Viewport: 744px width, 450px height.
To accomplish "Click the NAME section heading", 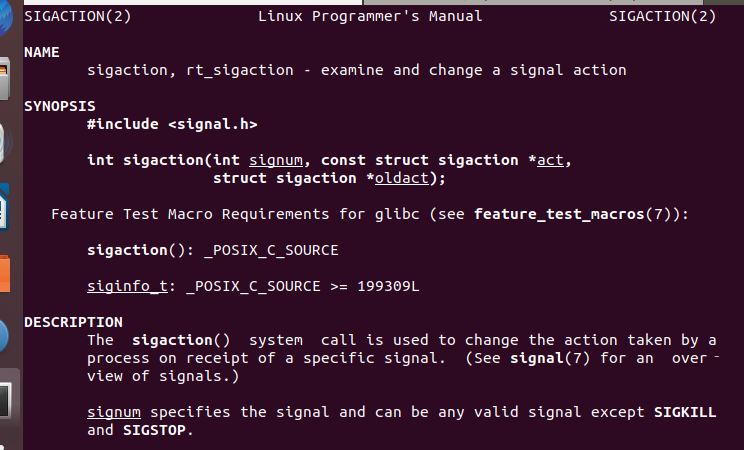I will [41, 52].
